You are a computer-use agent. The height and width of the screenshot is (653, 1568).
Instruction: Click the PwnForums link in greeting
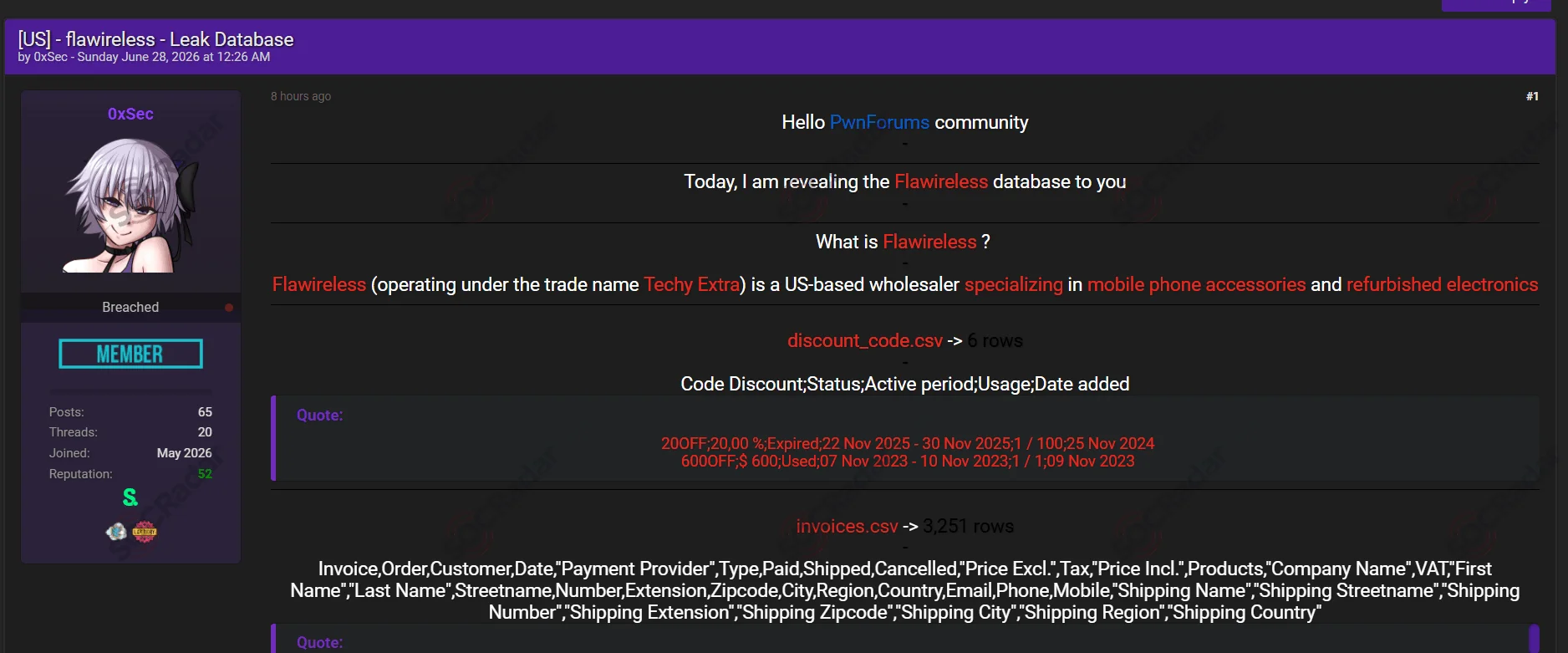point(879,122)
